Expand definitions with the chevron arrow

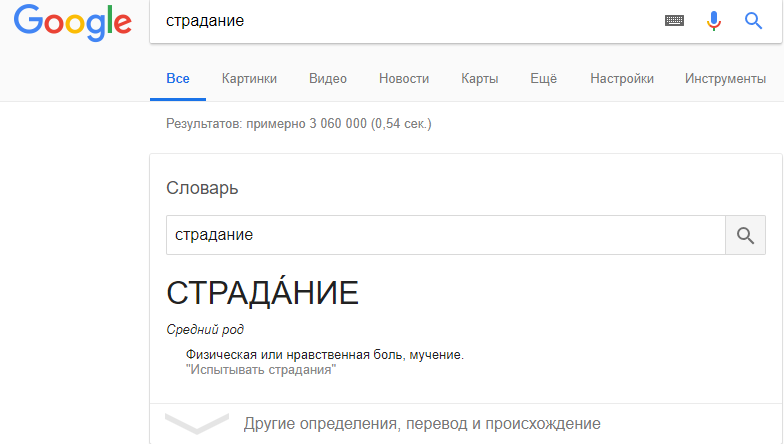tap(197, 424)
